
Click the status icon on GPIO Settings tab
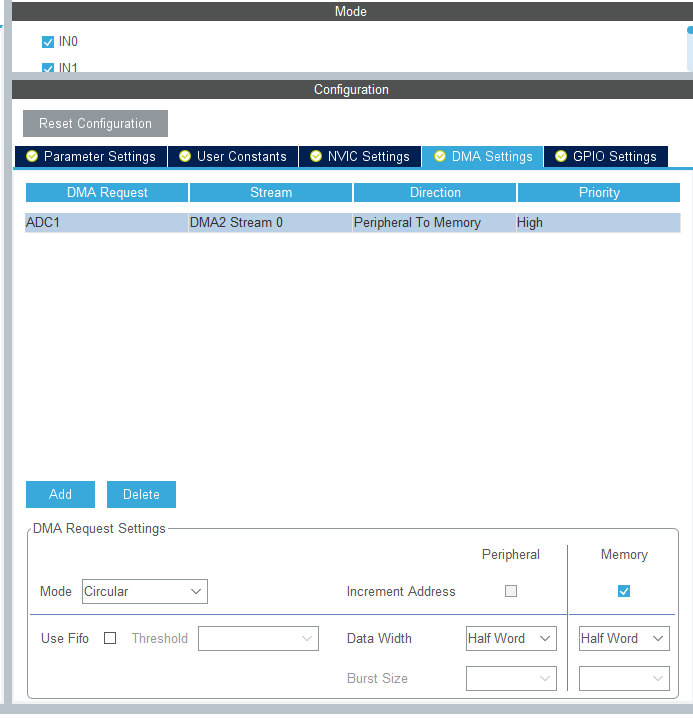coord(561,156)
